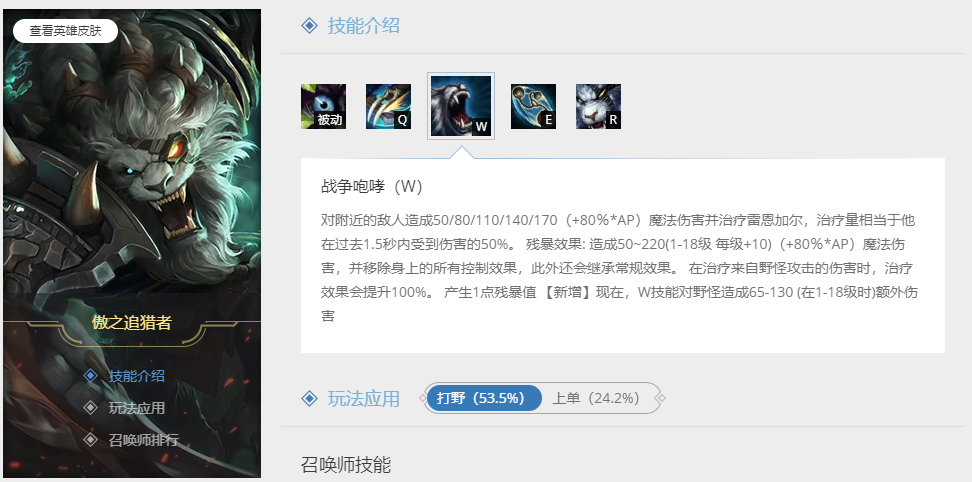Open 召唤师排行 in sidebar navigation

click(144, 440)
